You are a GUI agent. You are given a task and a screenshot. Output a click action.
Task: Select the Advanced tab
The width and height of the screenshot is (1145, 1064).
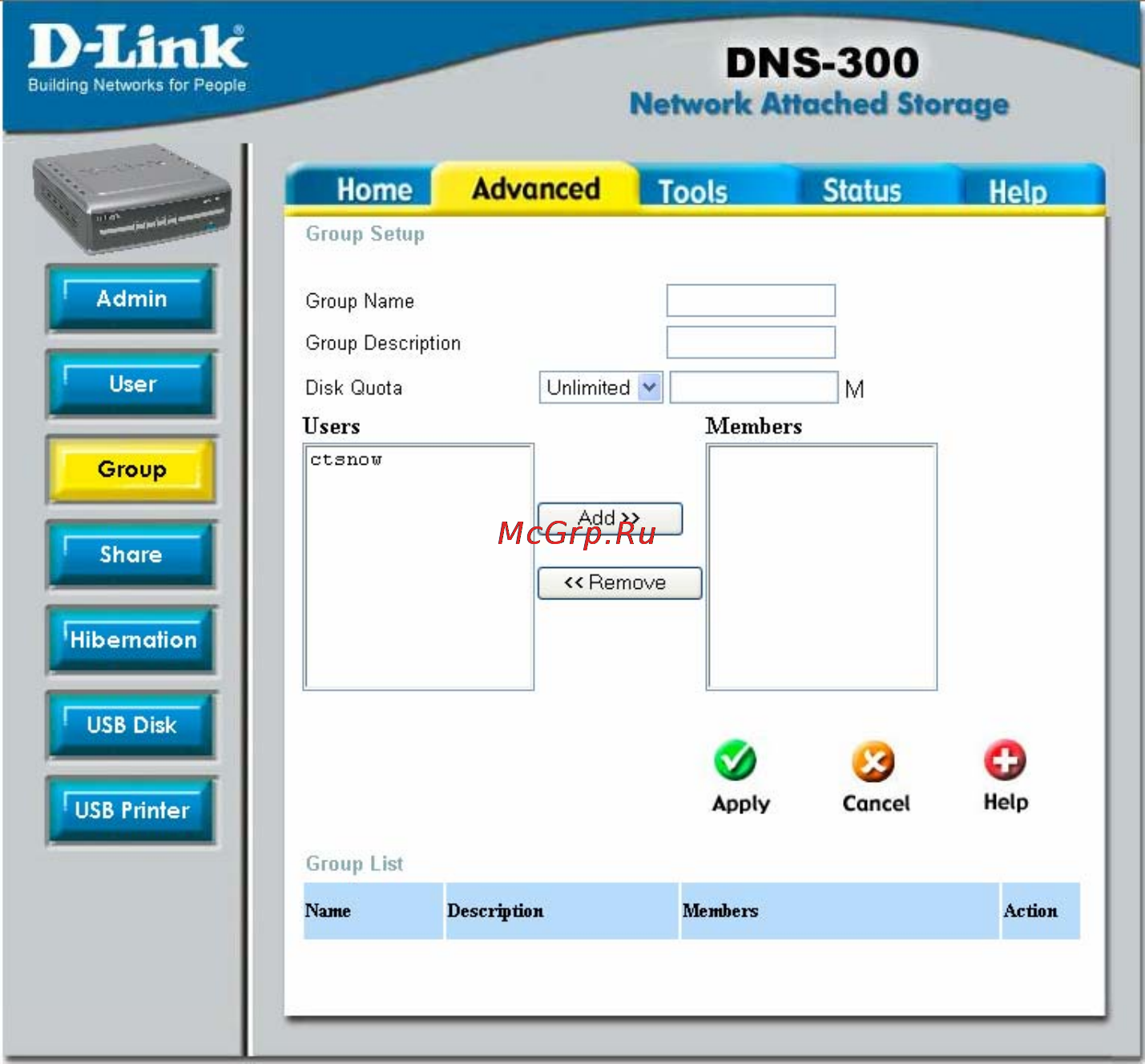(536, 189)
